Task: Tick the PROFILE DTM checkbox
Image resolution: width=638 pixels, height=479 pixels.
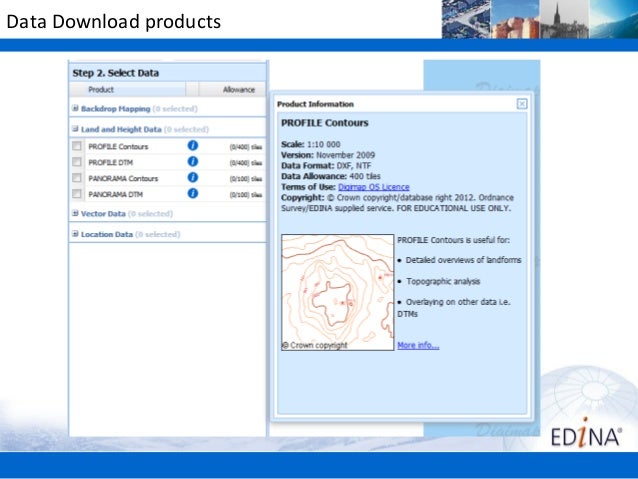Action: [x=76, y=162]
